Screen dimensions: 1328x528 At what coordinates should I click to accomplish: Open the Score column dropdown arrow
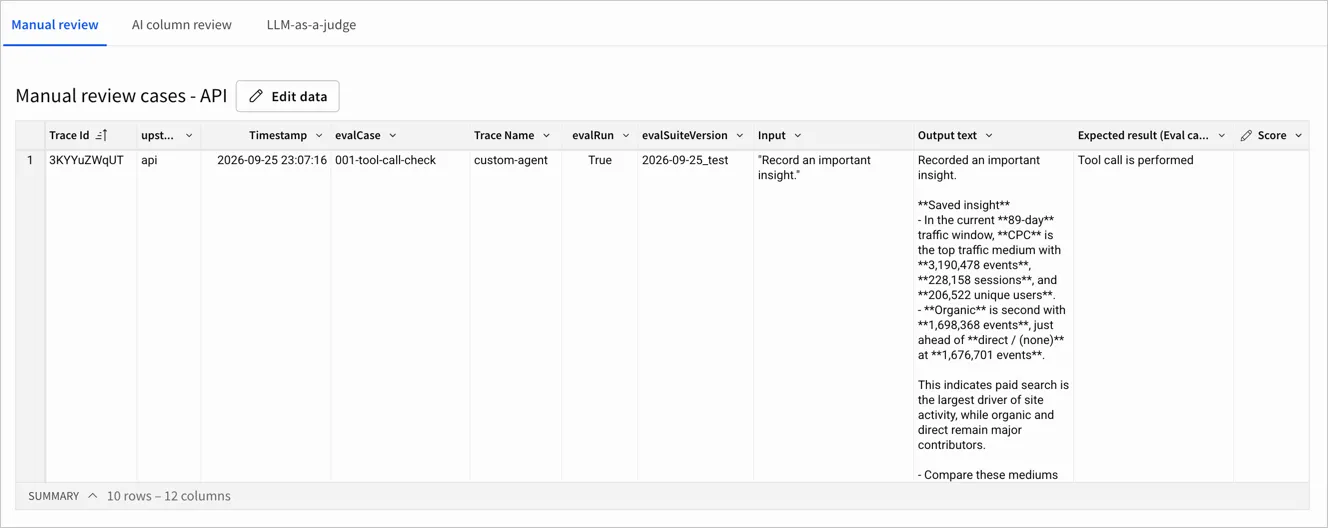point(1298,135)
